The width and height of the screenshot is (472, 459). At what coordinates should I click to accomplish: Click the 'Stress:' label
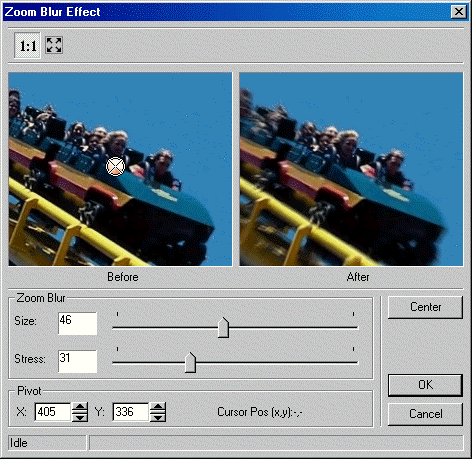pyautogui.click(x=30, y=359)
